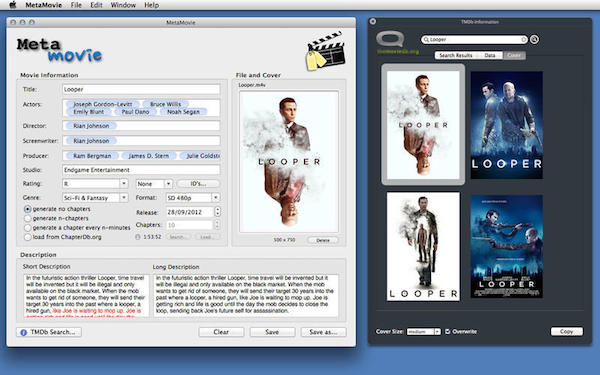Select the Bruce Willis actor token
Screen dimensions: 600x375
coord(165,104)
